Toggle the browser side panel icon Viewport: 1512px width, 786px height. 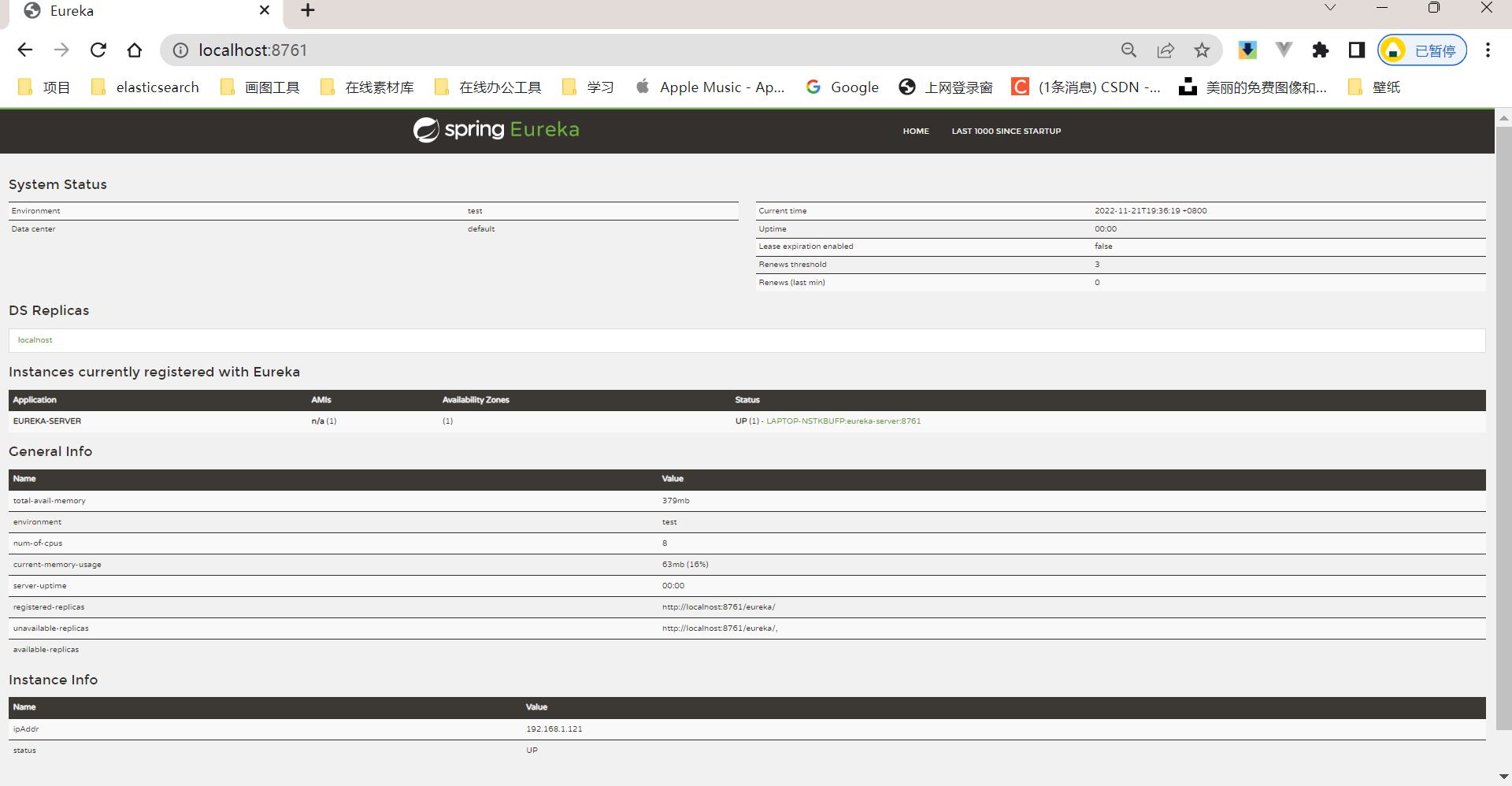[1356, 50]
